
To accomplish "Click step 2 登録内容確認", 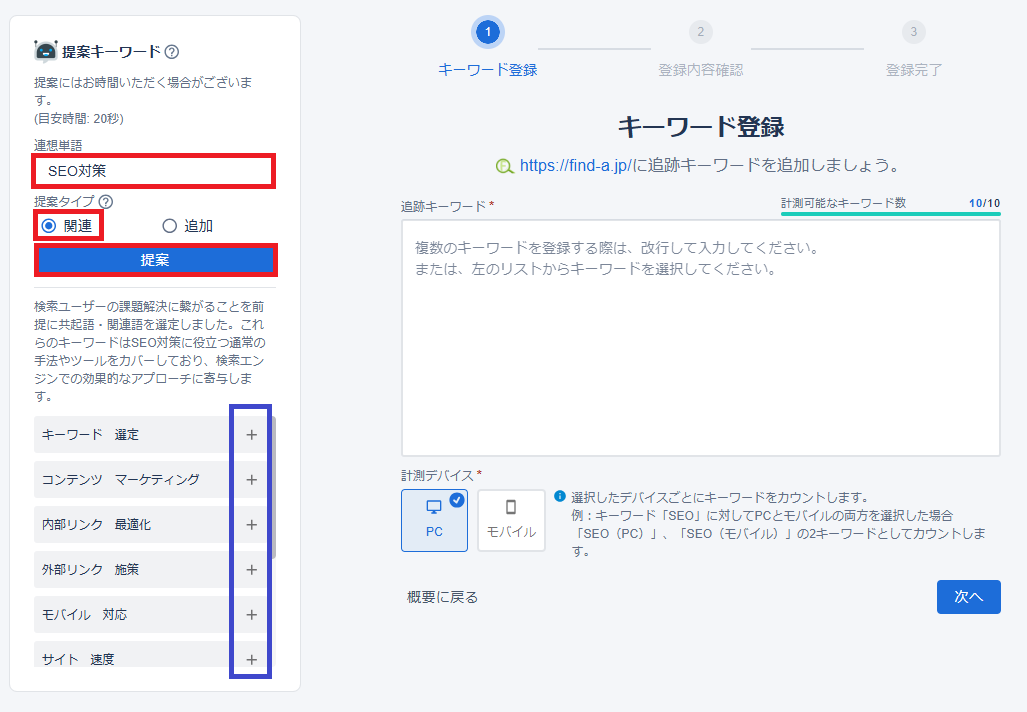I will click(700, 47).
